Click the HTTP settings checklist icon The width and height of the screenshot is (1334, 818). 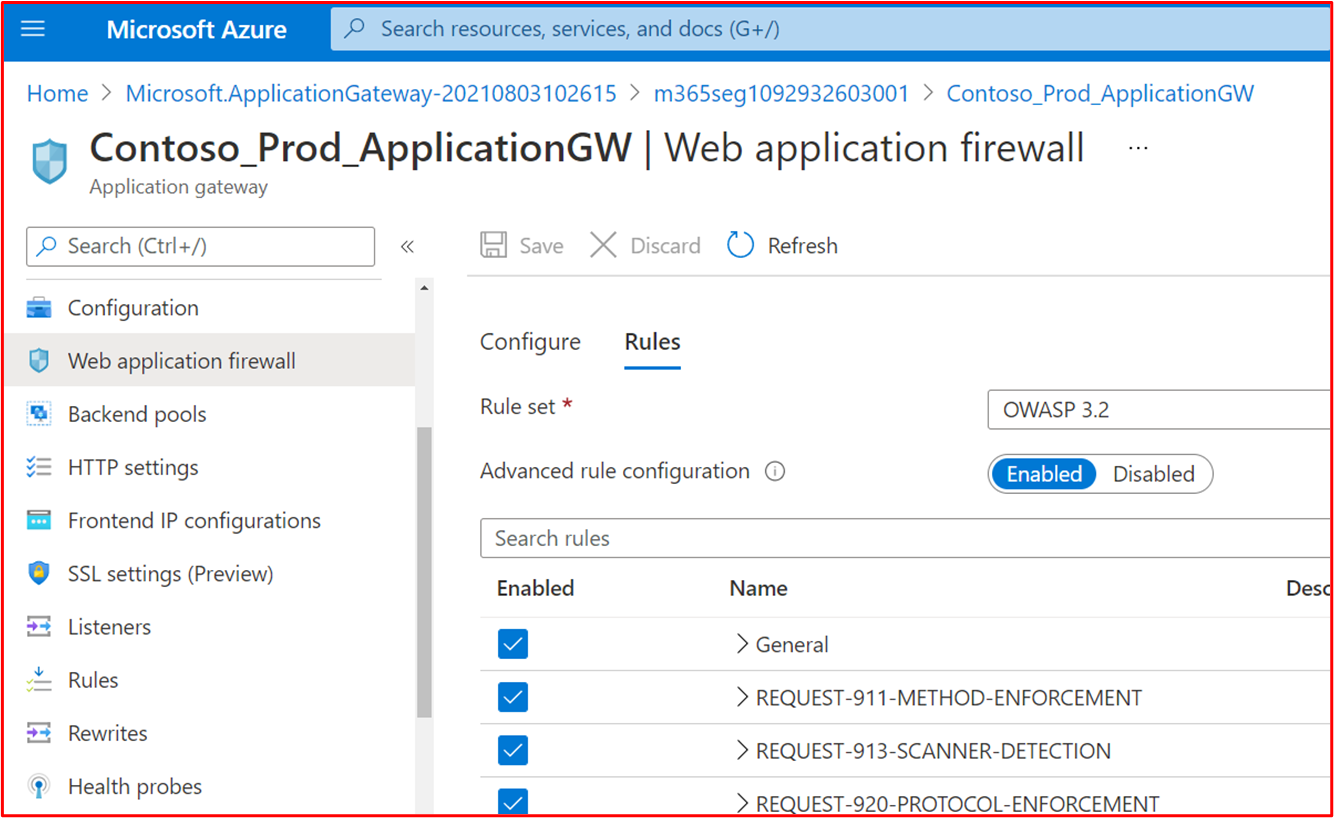click(39, 467)
